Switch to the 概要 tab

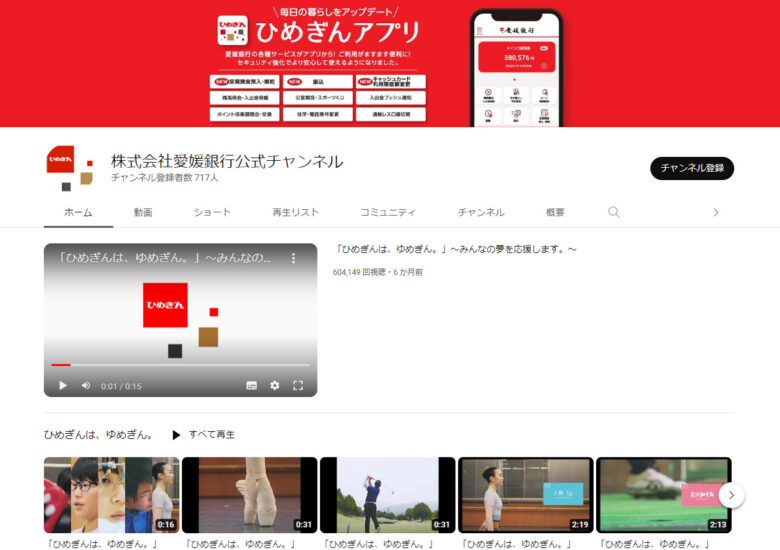click(555, 212)
